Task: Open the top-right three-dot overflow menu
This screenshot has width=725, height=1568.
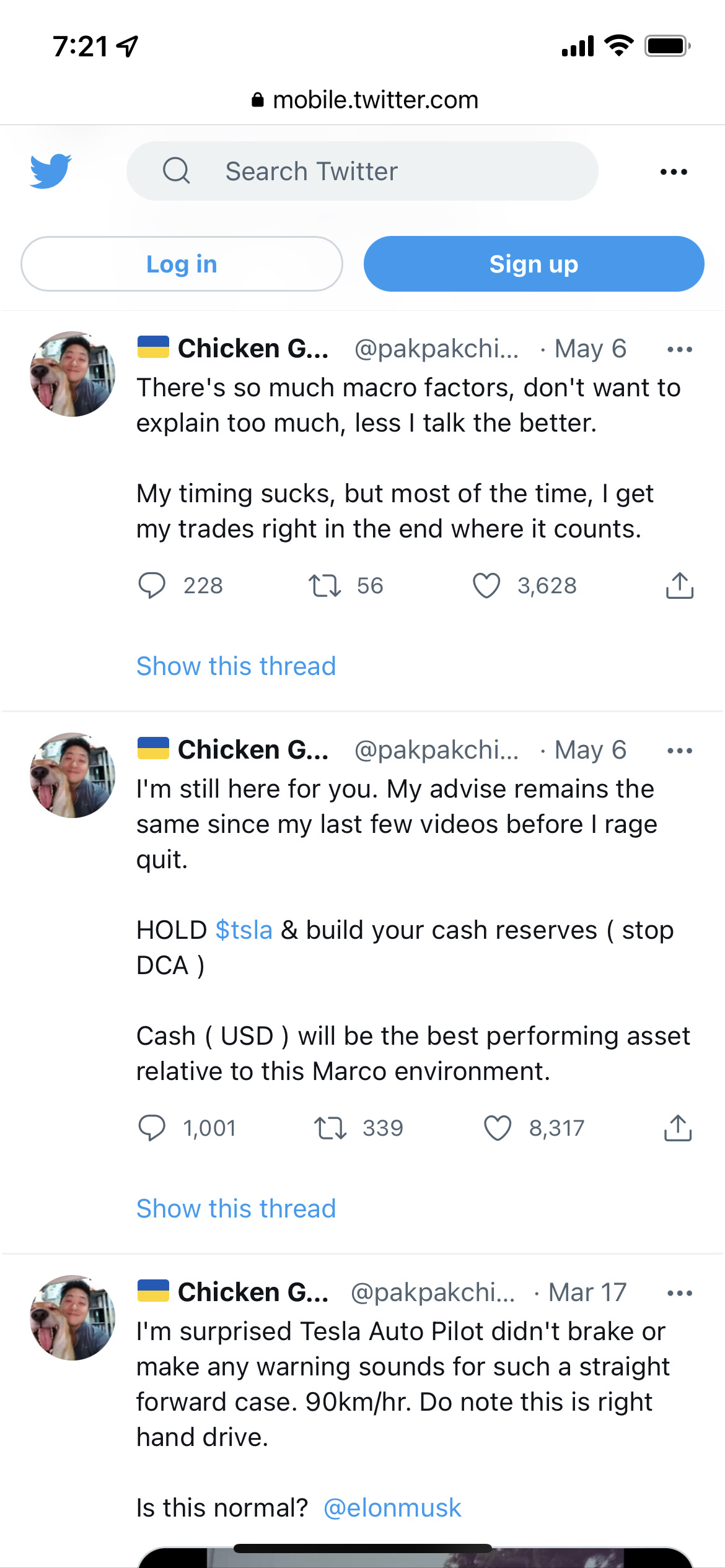Action: (x=674, y=172)
